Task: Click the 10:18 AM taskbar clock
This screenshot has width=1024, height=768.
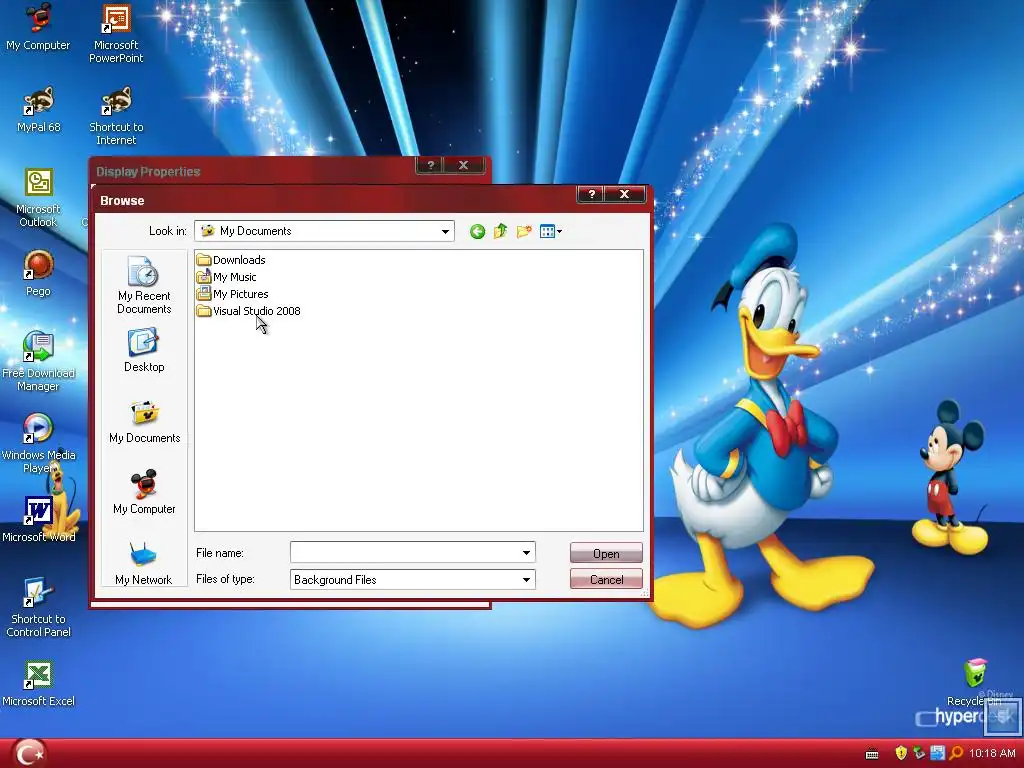Action: tap(992, 754)
